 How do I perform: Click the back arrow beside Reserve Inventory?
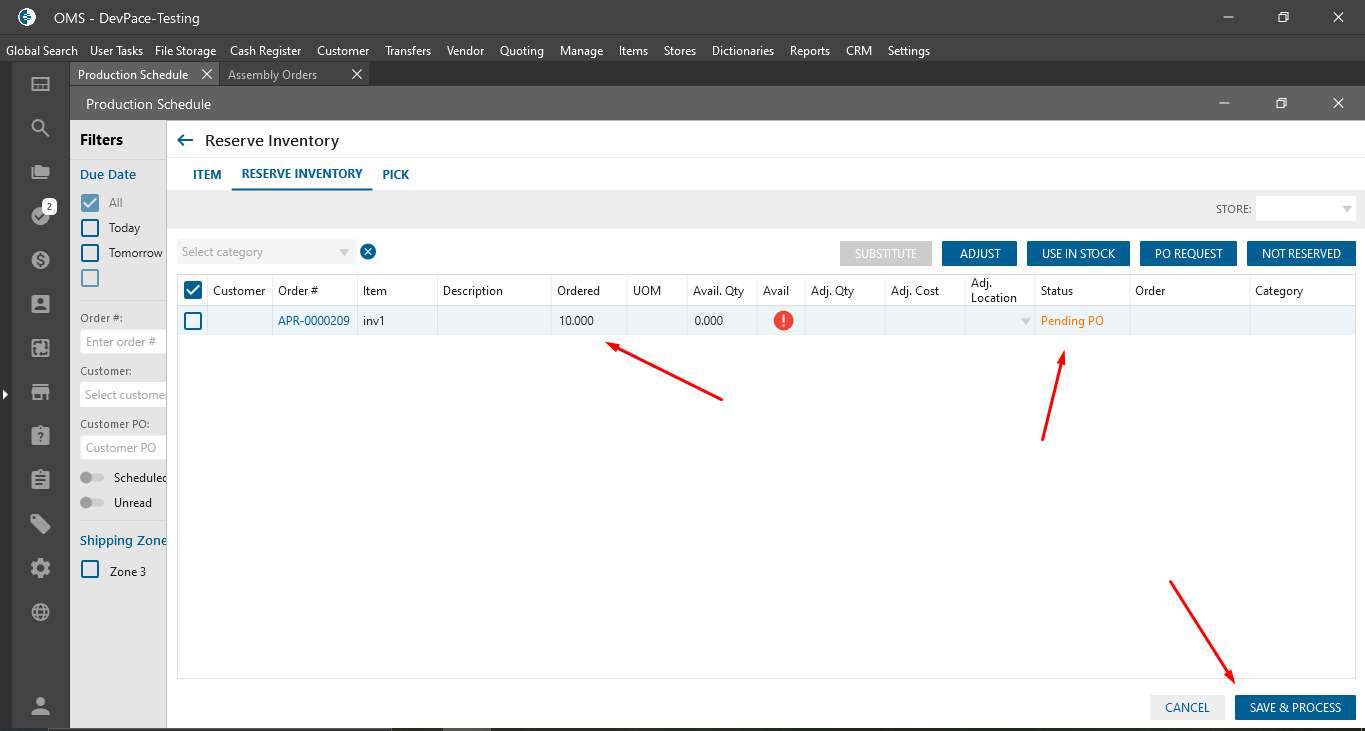tap(184, 141)
